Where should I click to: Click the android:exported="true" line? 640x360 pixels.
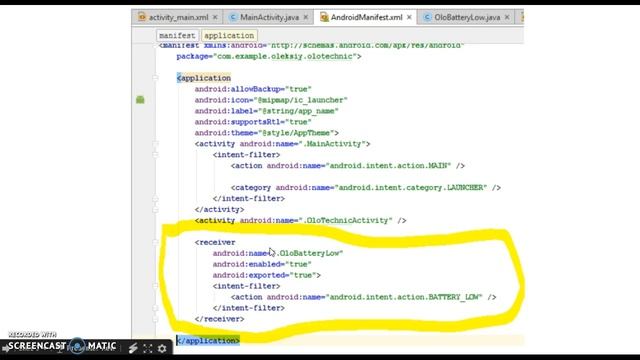tap(267, 276)
